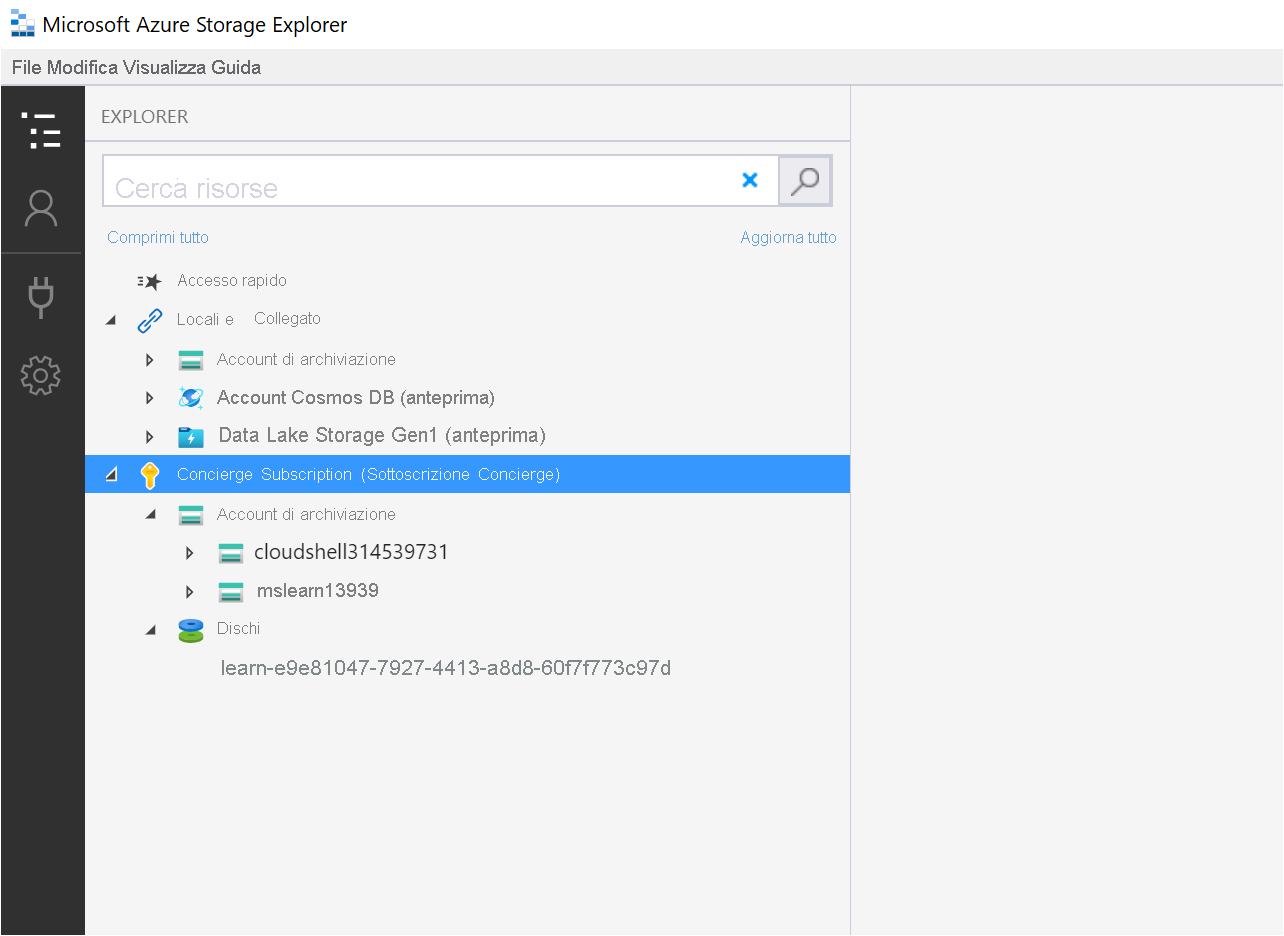Open the Guida menu
The height and width of the screenshot is (936, 1284).
(236, 68)
